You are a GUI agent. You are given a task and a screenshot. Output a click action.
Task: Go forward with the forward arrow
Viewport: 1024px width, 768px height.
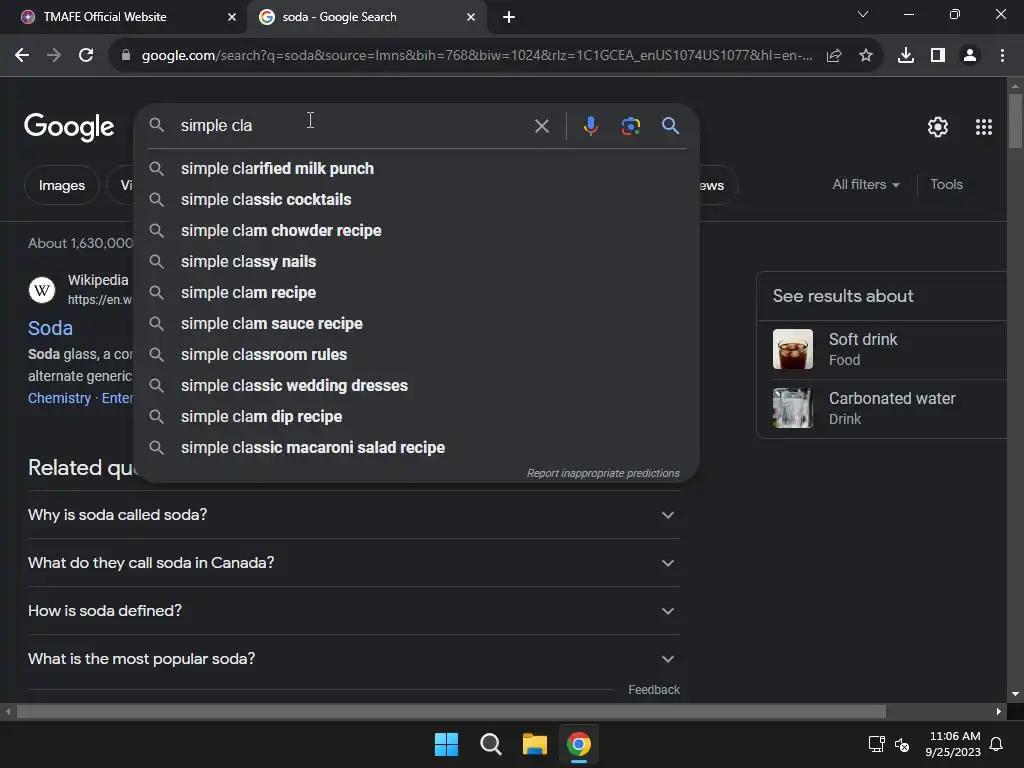click(x=54, y=56)
